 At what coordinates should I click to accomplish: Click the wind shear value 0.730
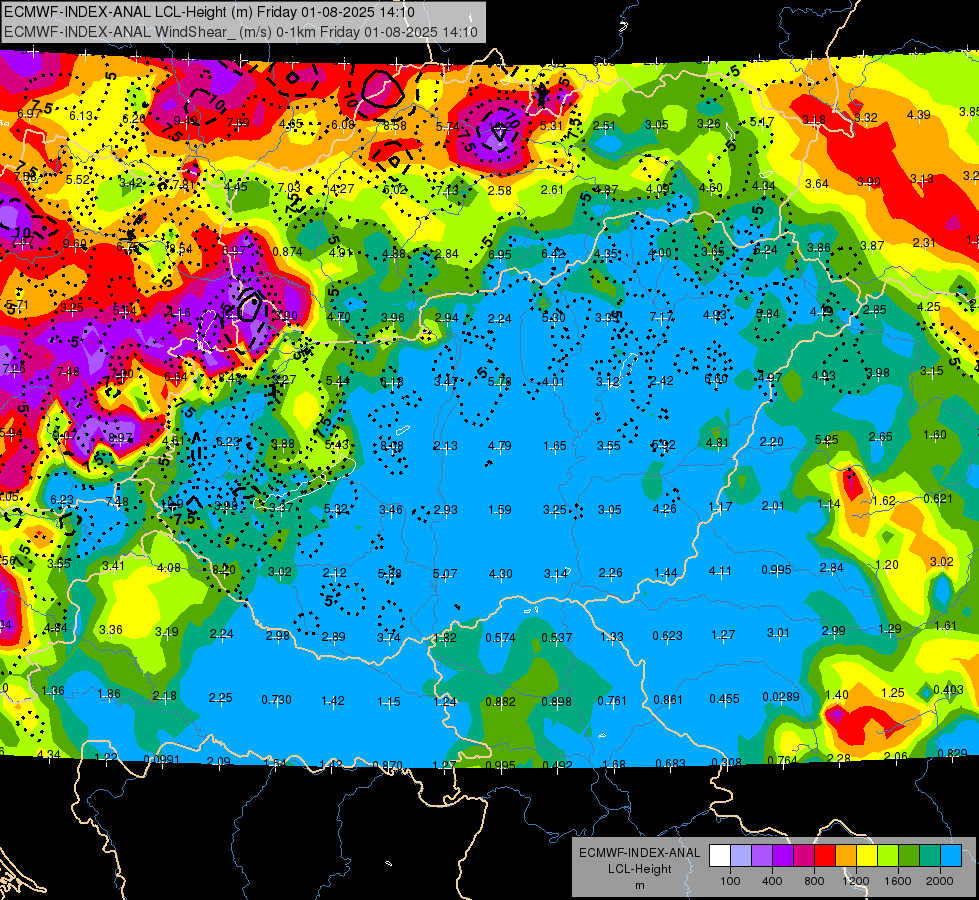coord(277,700)
